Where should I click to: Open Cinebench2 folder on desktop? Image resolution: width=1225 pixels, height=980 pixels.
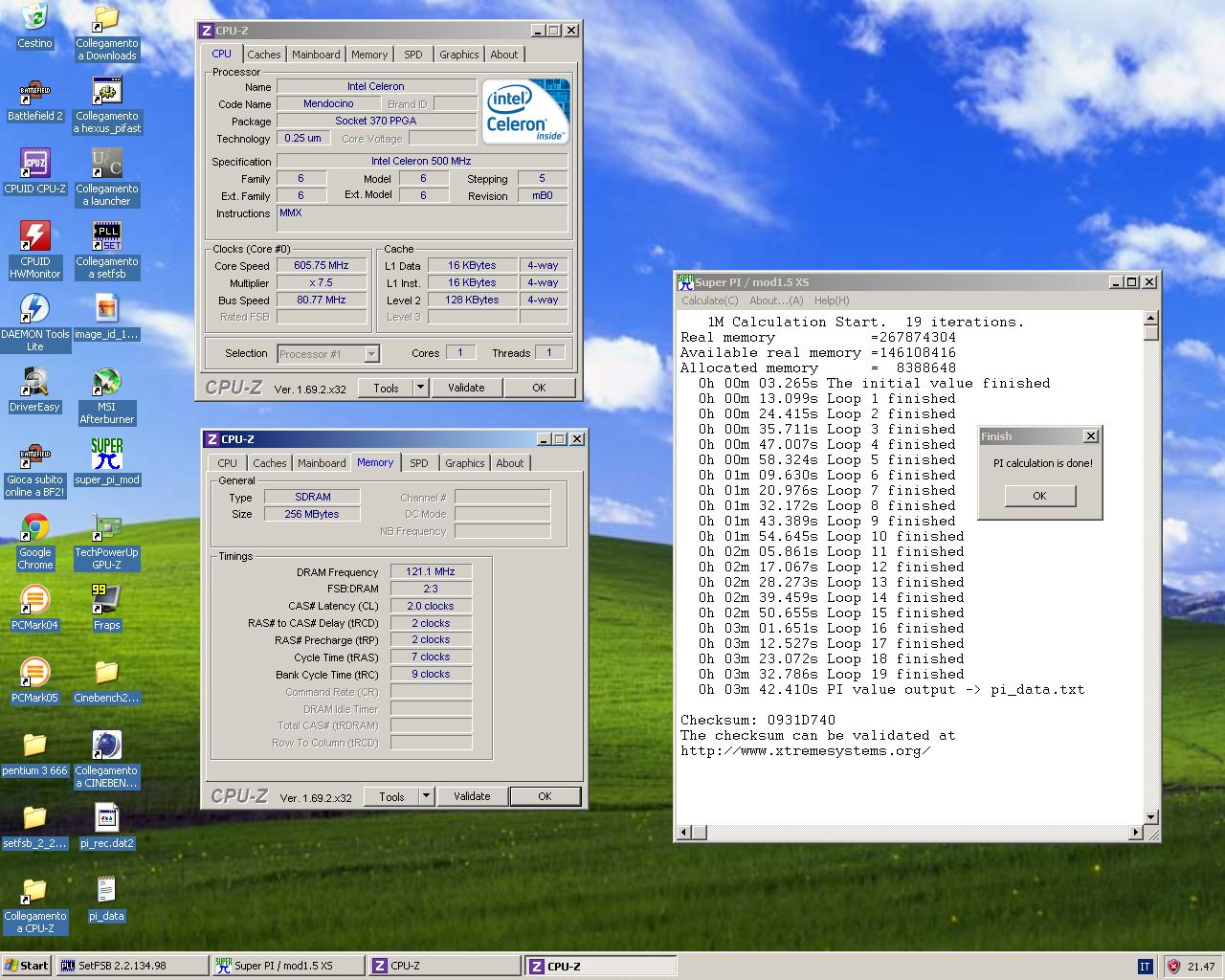pos(107,681)
